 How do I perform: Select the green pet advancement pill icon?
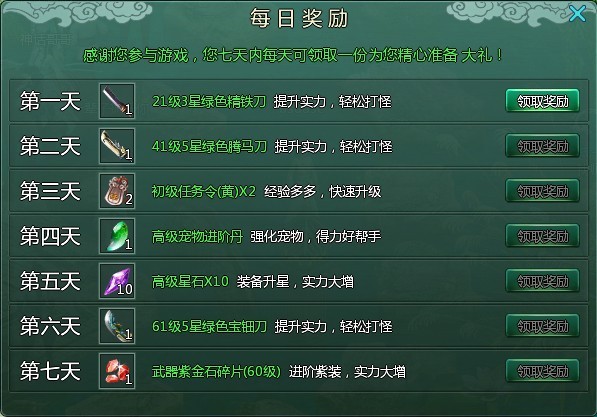tap(117, 236)
